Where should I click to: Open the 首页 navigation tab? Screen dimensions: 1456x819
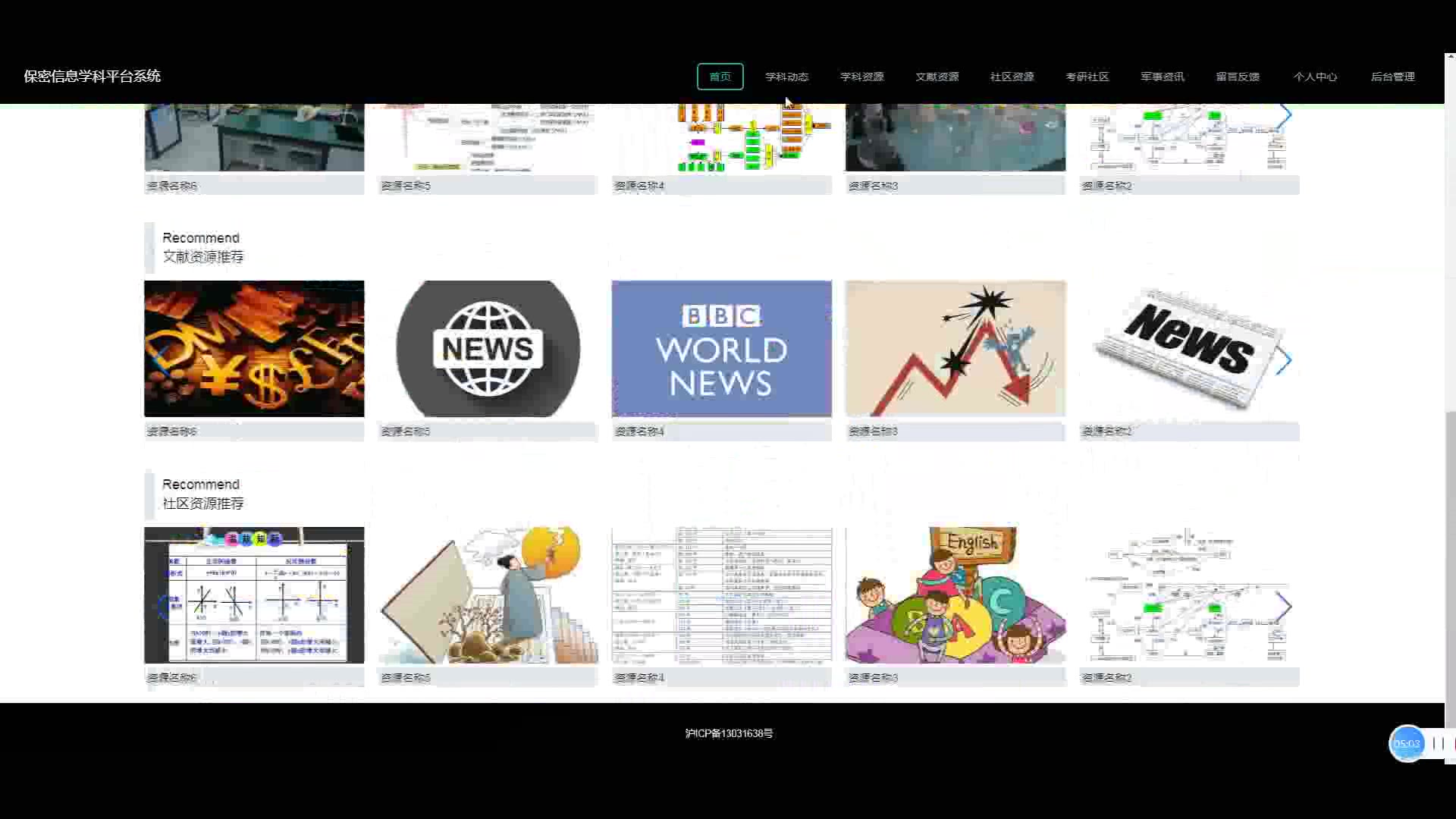[720, 77]
